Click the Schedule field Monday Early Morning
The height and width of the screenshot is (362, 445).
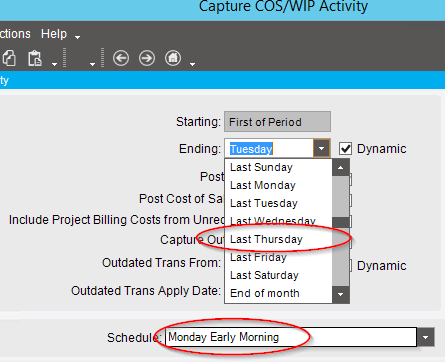click(291, 337)
